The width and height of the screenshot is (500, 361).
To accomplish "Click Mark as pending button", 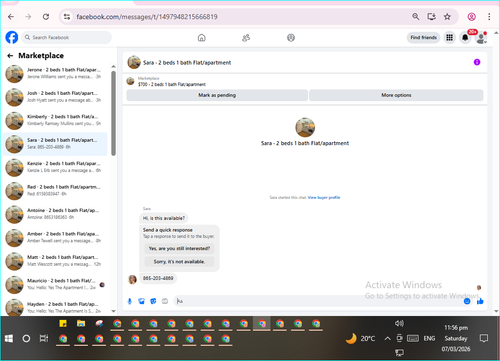I will click(217, 95).
